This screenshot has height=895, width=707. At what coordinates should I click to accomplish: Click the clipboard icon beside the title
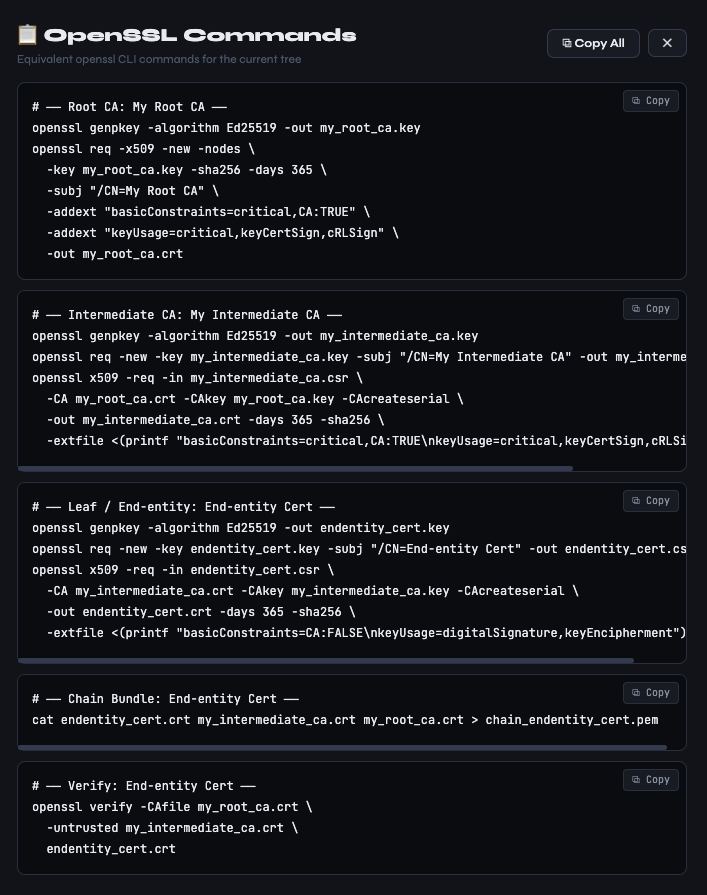(28, 35)
